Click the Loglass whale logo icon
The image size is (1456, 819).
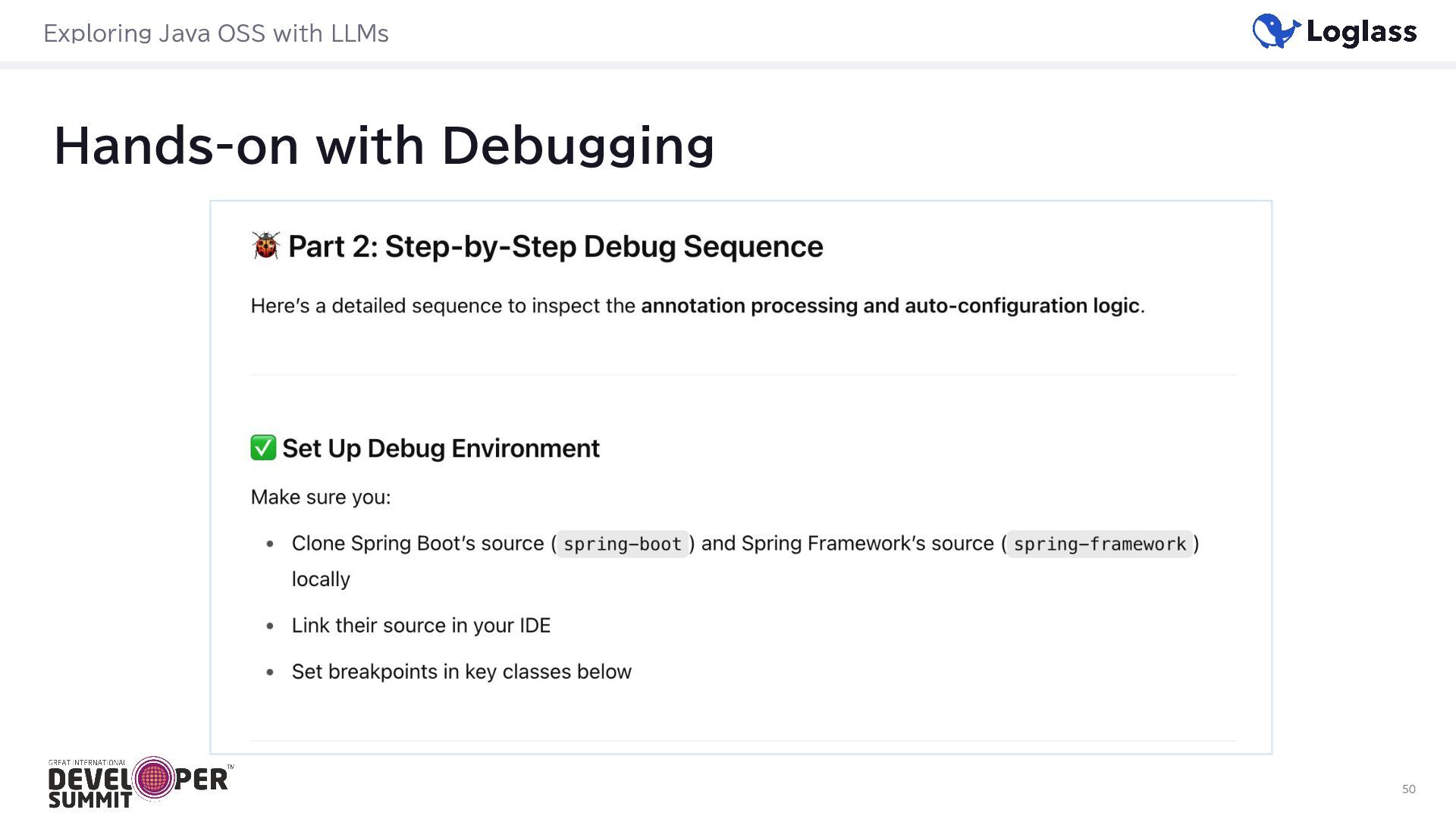1276,32
